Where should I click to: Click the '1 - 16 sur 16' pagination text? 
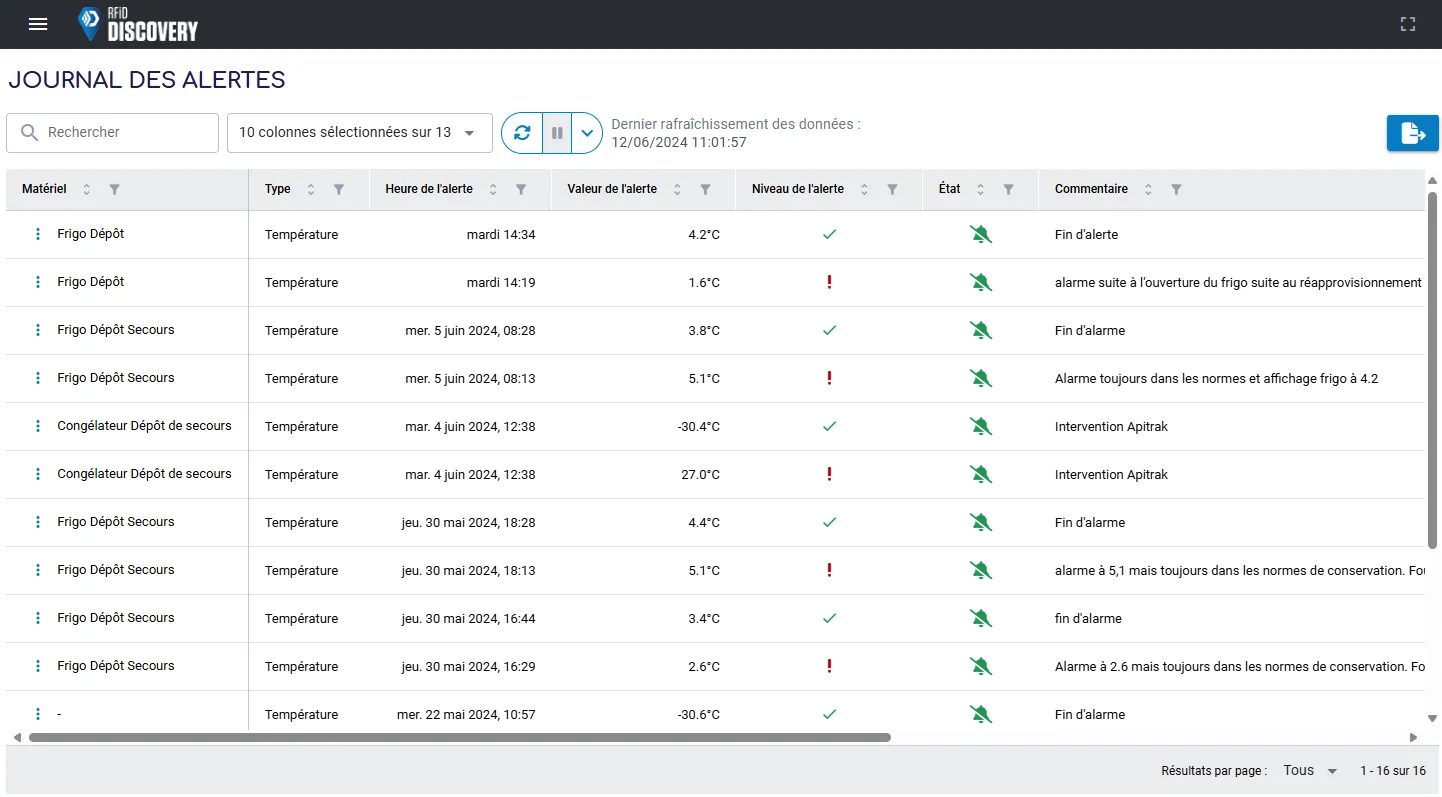point(1393,771)
